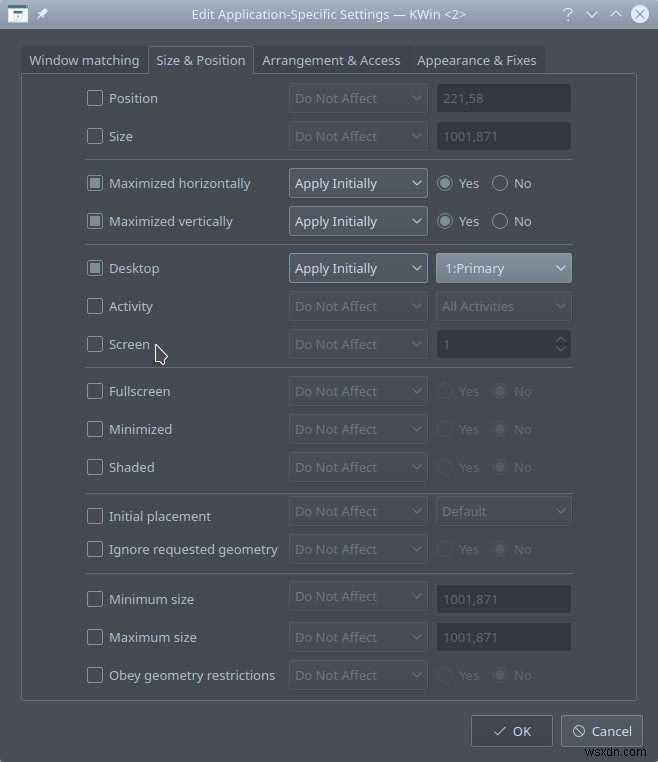Screen dimensions: 658x762
Task: Open the Desktop Apply Initially dropdown
Action: coord(358,268)
